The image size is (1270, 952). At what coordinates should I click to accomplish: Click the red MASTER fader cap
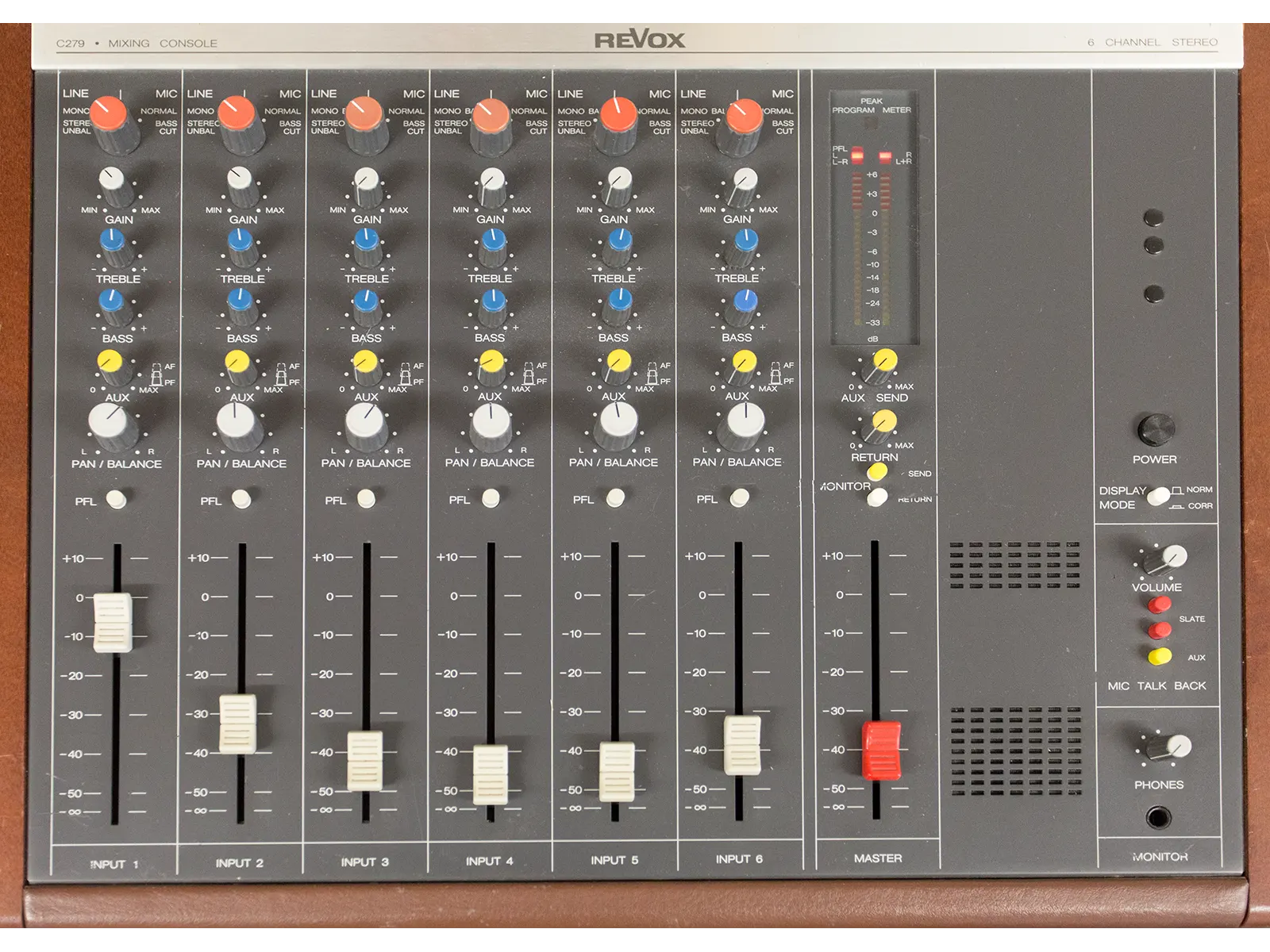click(x=881, y=750)
